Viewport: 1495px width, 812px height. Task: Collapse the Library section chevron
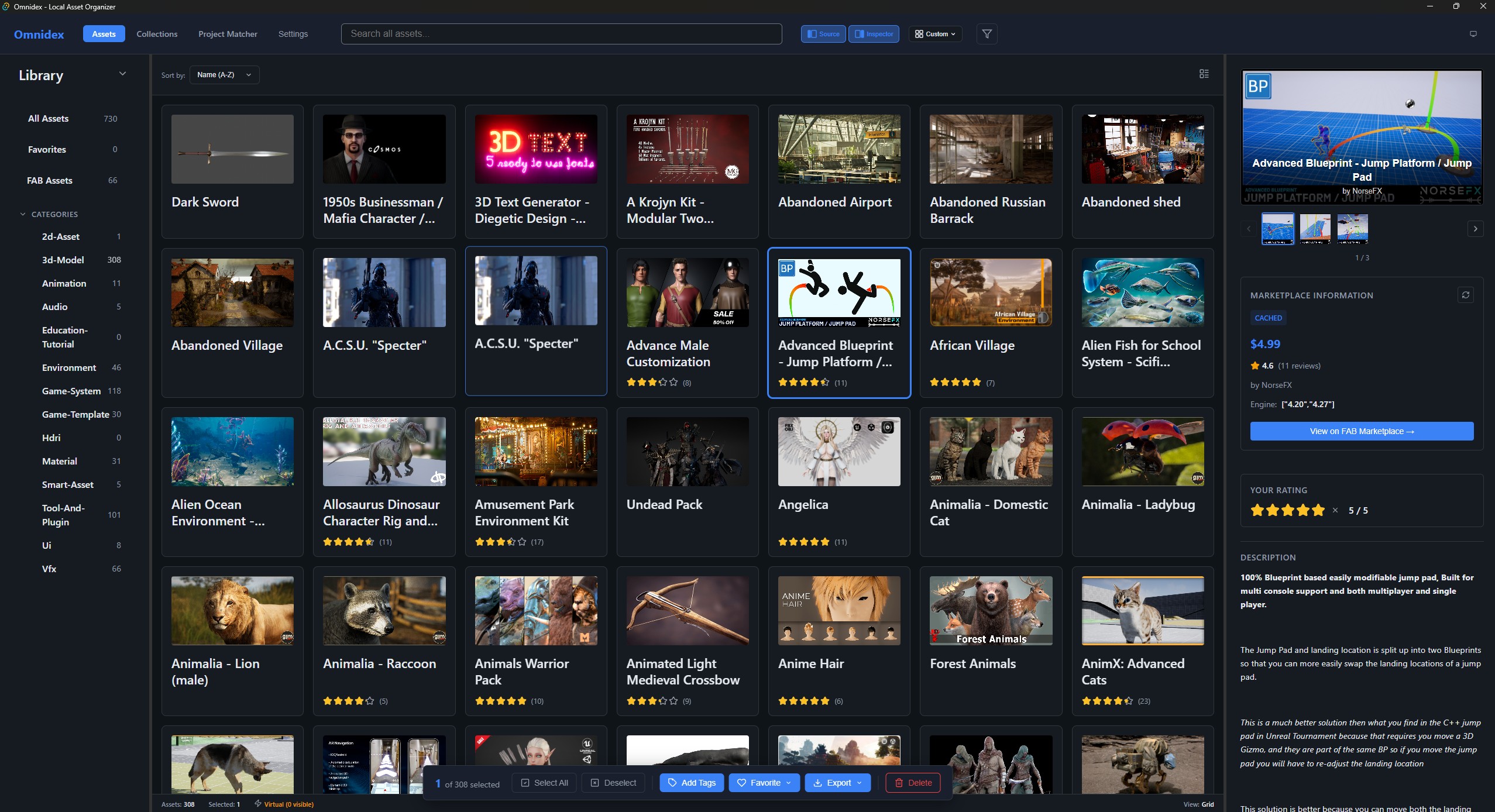point(122,74)
